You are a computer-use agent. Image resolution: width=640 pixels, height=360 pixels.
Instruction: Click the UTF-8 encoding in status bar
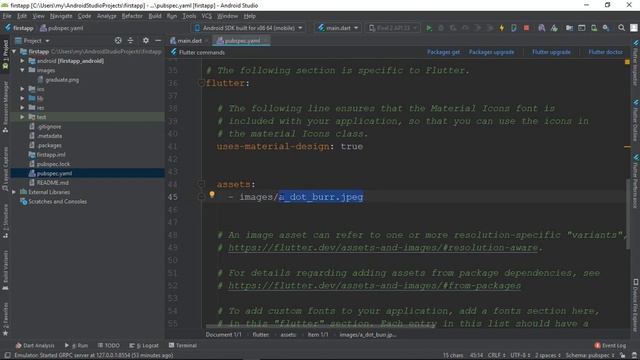(520, 355)
